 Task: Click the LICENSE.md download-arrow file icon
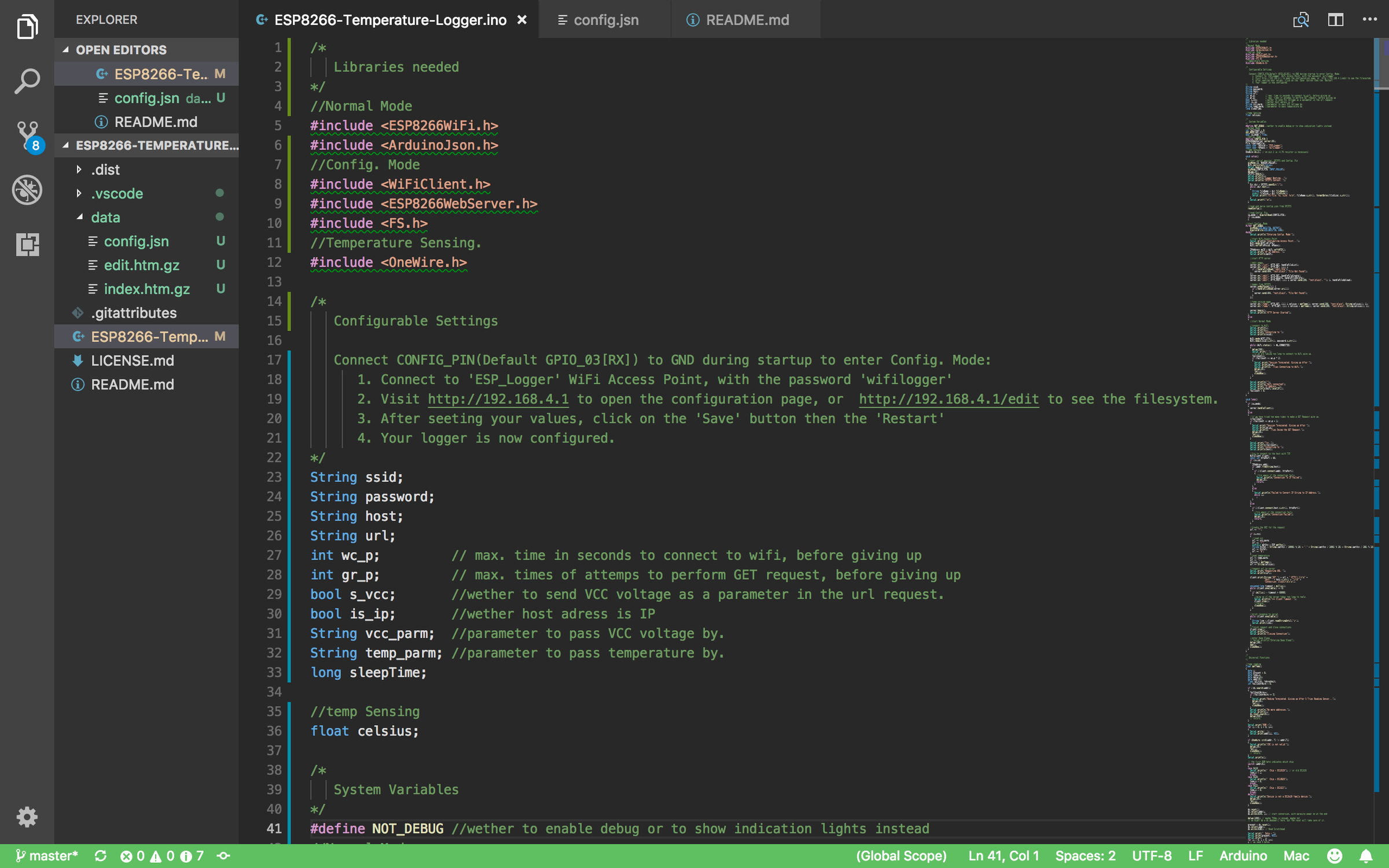[78, 360]
